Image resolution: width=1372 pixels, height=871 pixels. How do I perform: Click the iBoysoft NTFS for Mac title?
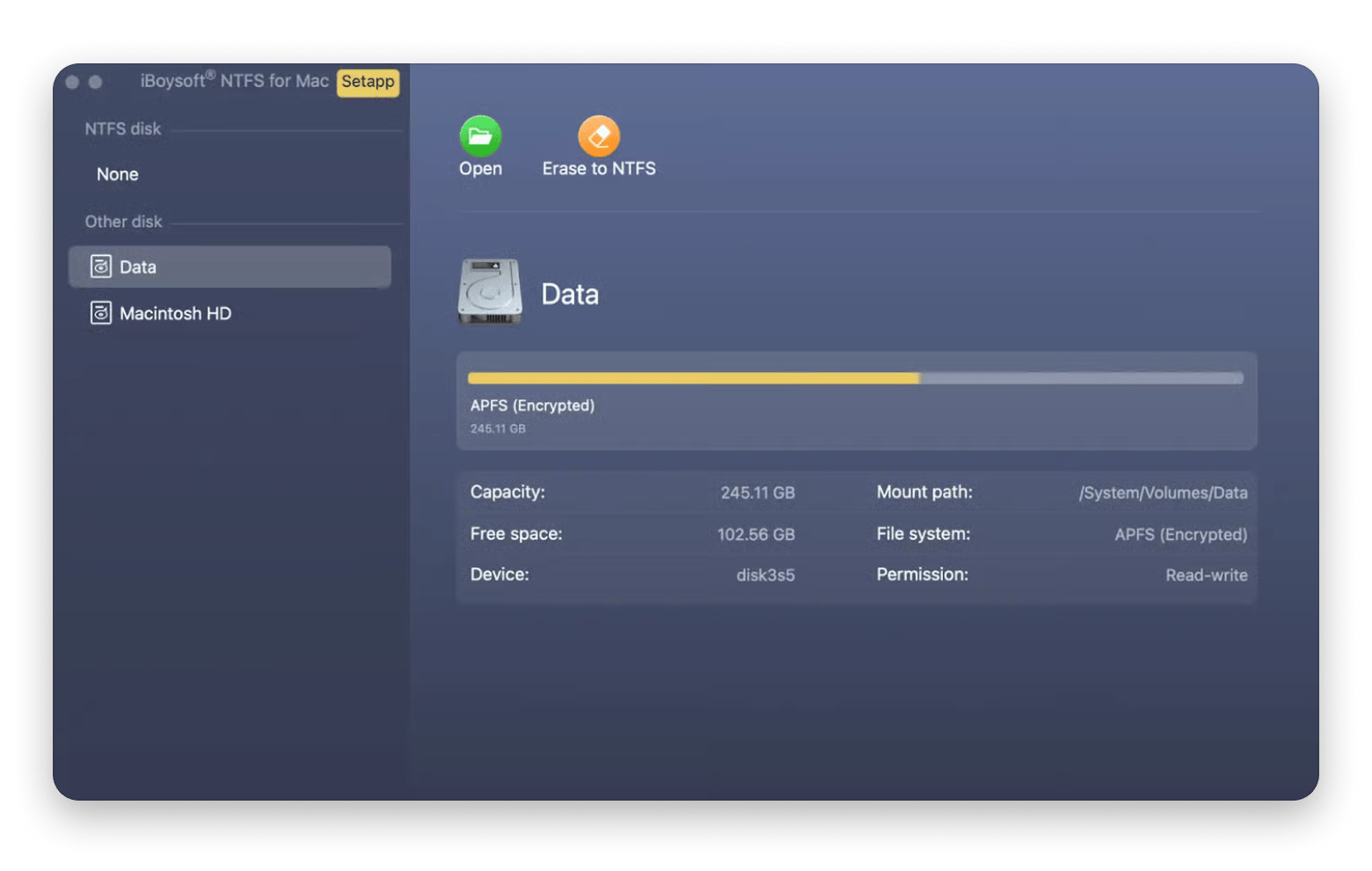234,81
